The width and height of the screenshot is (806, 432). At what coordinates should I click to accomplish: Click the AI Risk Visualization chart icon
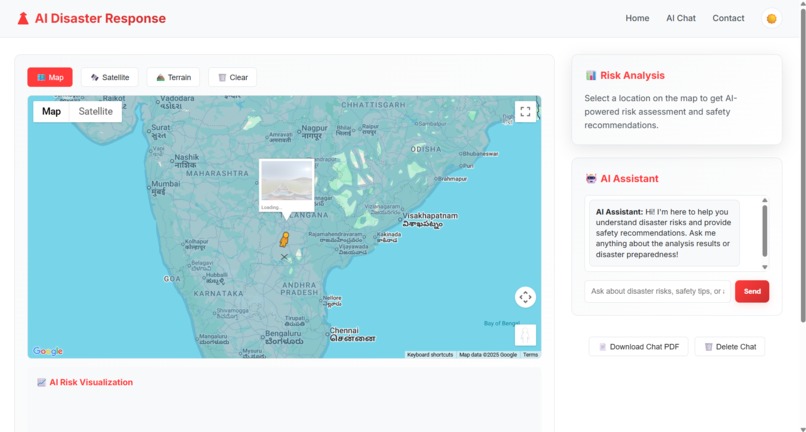point(42,382)
